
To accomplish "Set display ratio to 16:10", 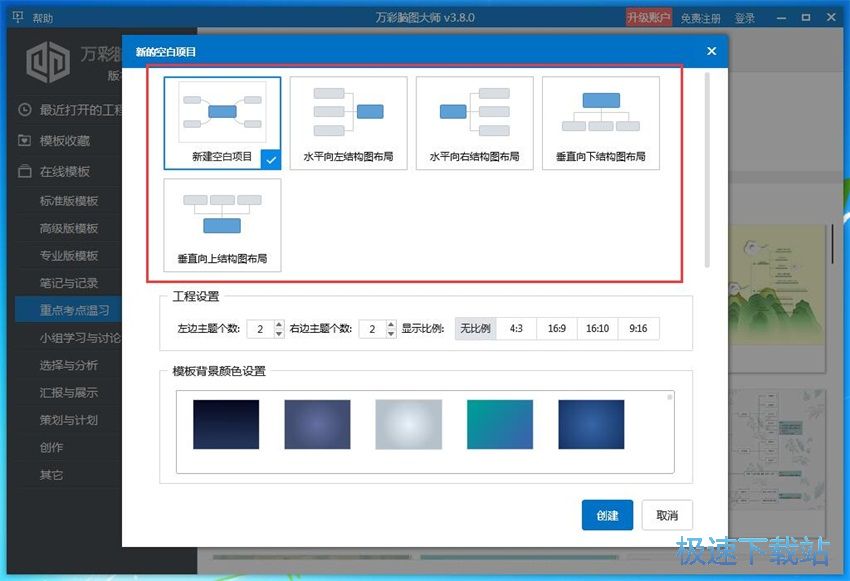I will point(597,328).
